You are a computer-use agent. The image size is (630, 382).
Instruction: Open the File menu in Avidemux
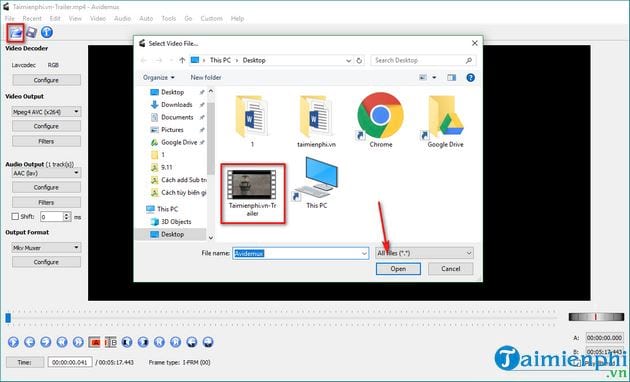10,18
